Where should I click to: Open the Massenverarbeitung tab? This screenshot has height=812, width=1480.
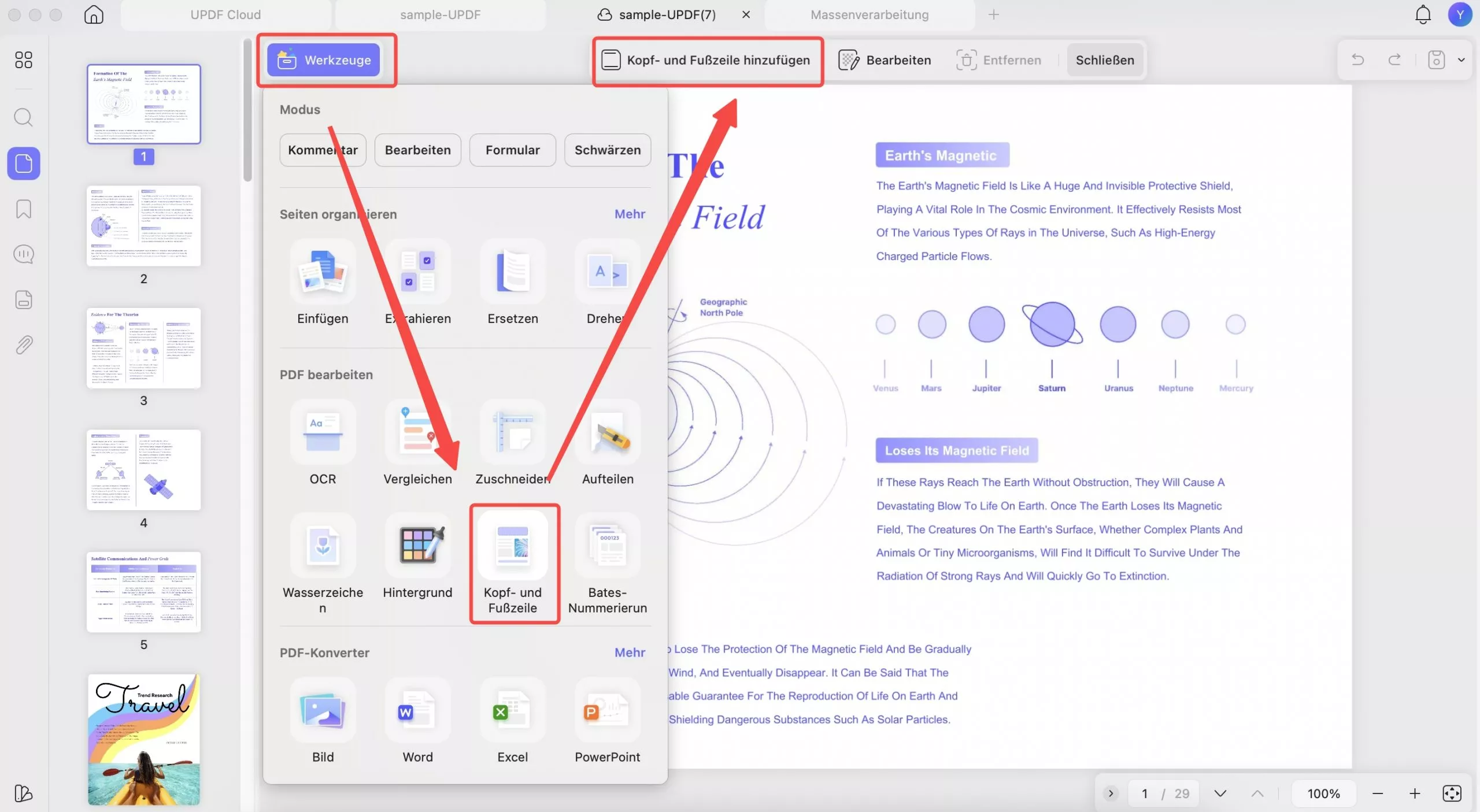tap(869, 15)
